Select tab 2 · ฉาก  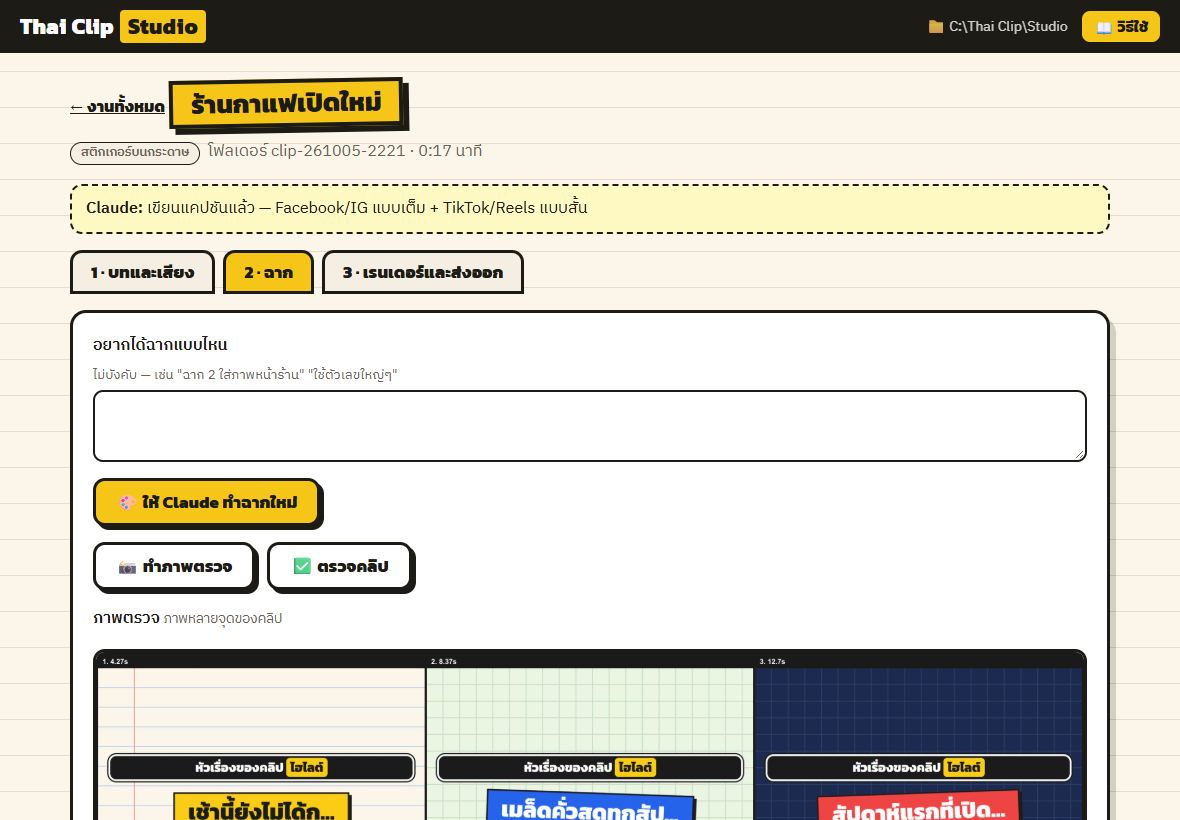tap(269, 272)
